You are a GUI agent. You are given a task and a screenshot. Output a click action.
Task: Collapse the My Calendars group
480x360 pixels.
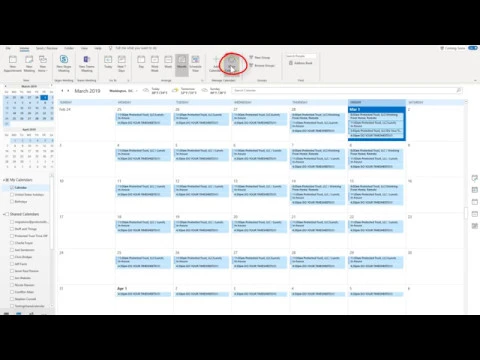[x=4, y=180]
